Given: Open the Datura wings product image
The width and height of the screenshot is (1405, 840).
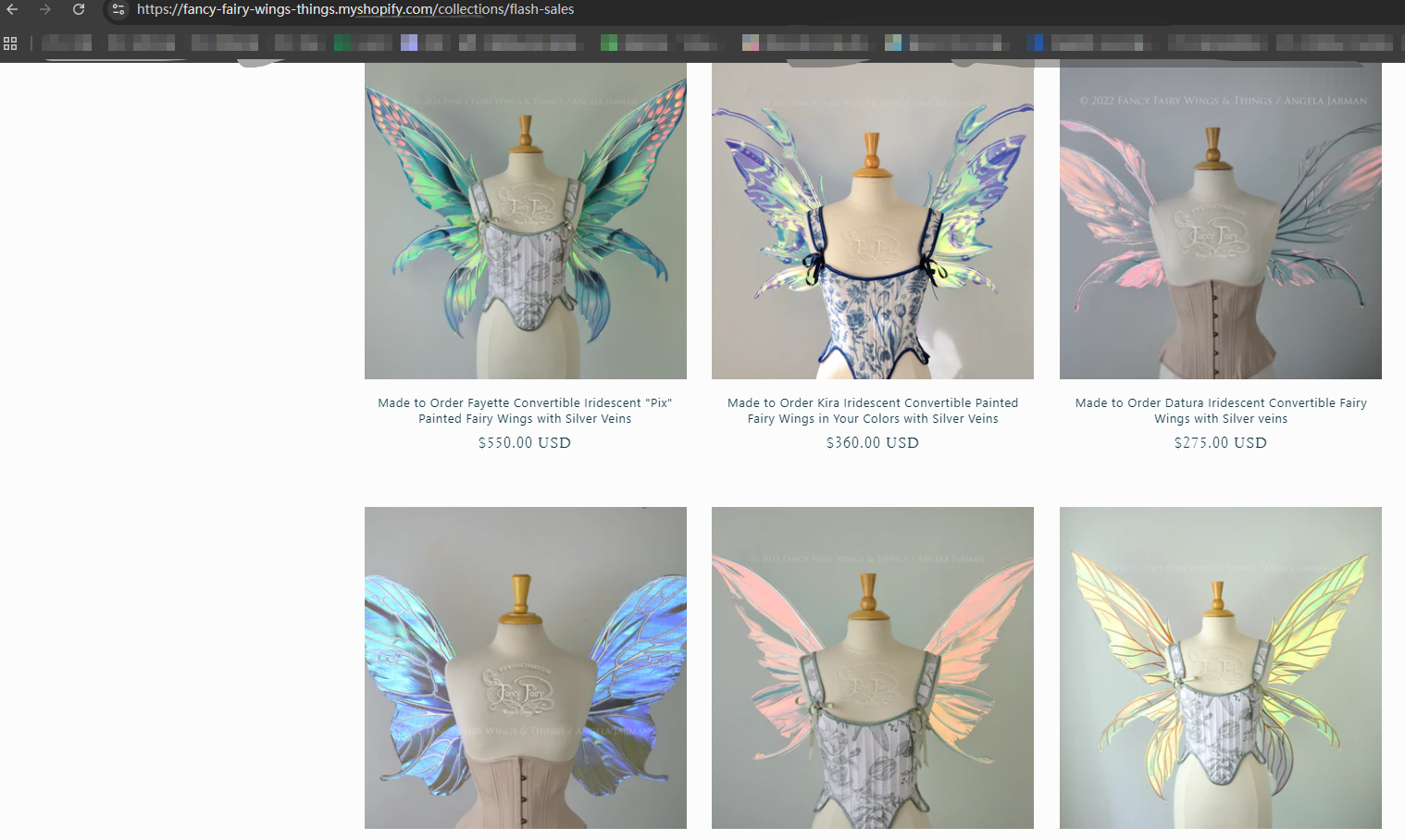Looking at the screenshot, I should click(1221, 221).
